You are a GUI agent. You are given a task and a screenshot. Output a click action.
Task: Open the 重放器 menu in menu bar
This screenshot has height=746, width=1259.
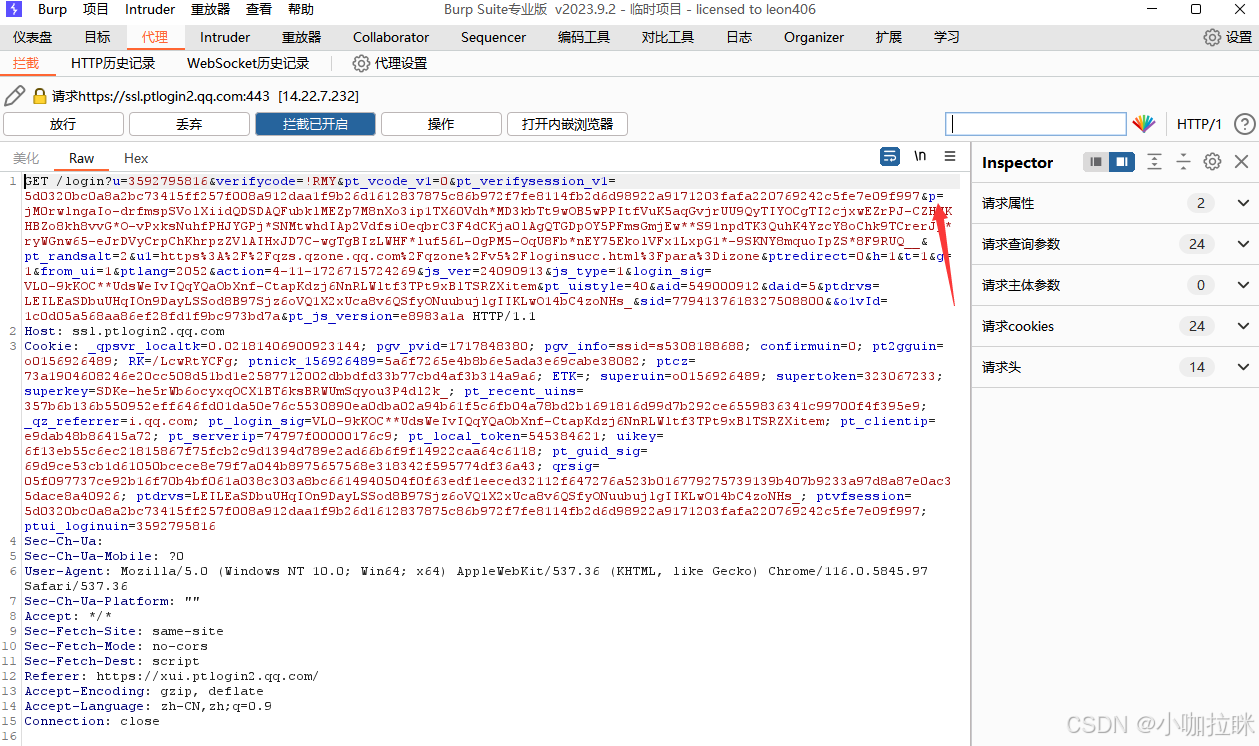tap(210, 9)
